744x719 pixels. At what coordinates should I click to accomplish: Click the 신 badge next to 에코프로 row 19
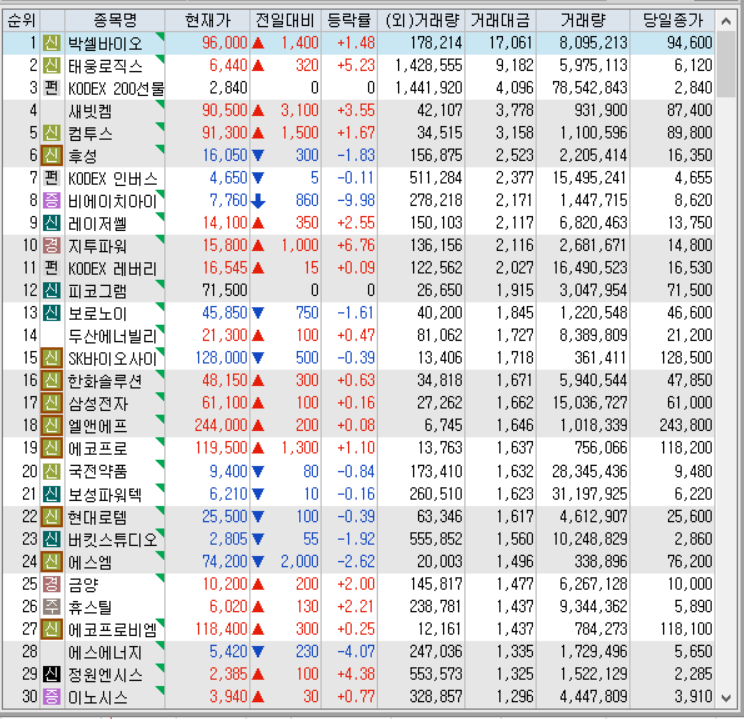click(x=52, y=448)
